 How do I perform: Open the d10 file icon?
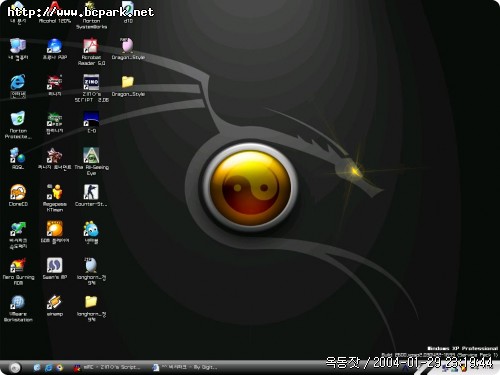(x=128, y=12)
